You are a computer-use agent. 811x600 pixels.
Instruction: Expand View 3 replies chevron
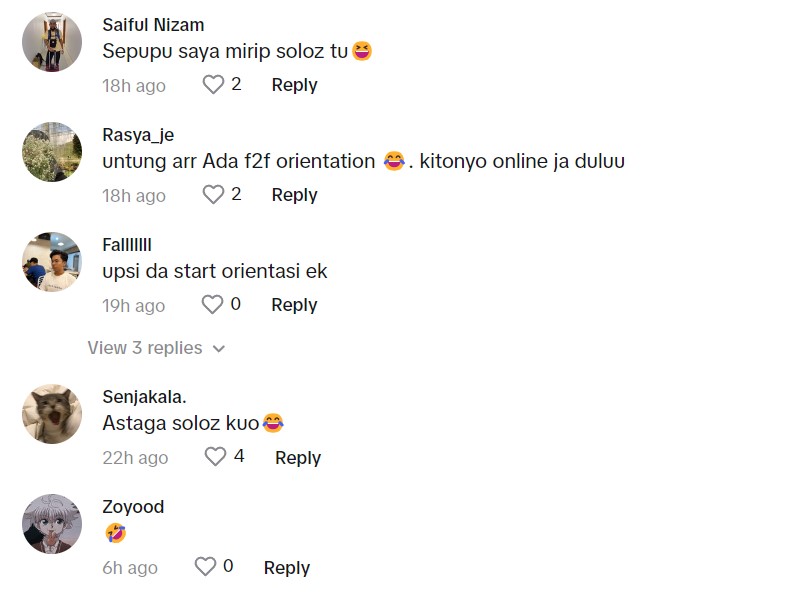click(219, 349)
